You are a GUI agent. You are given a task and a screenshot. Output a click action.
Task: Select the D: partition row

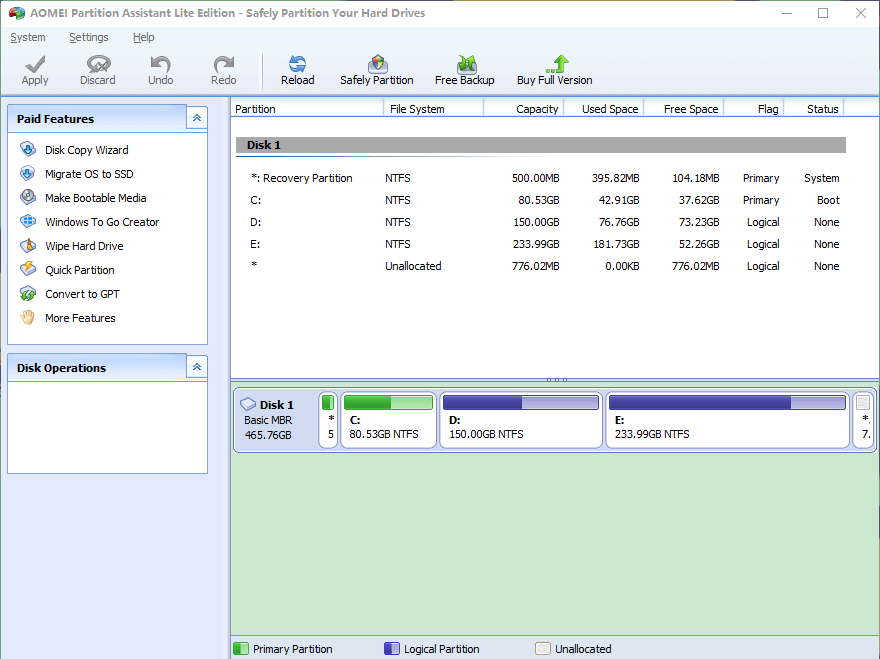tap(540, 222)
